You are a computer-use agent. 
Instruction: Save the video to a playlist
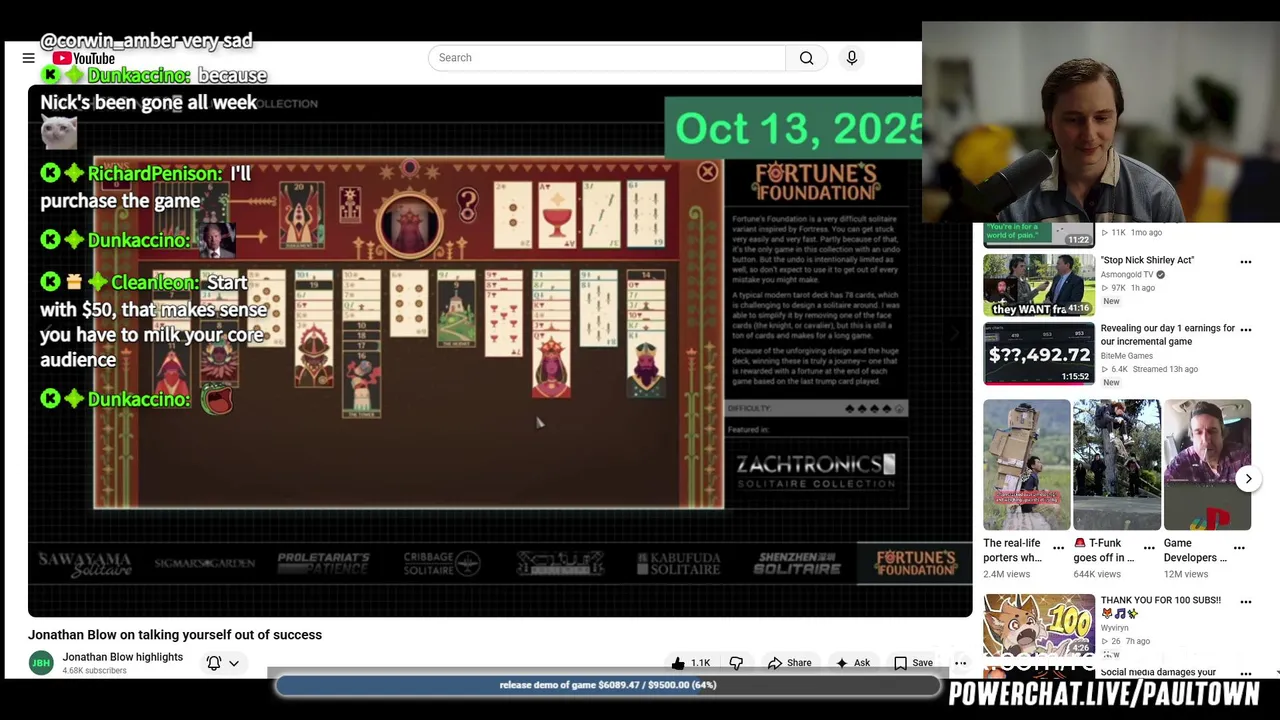click(x=913, y=663)
